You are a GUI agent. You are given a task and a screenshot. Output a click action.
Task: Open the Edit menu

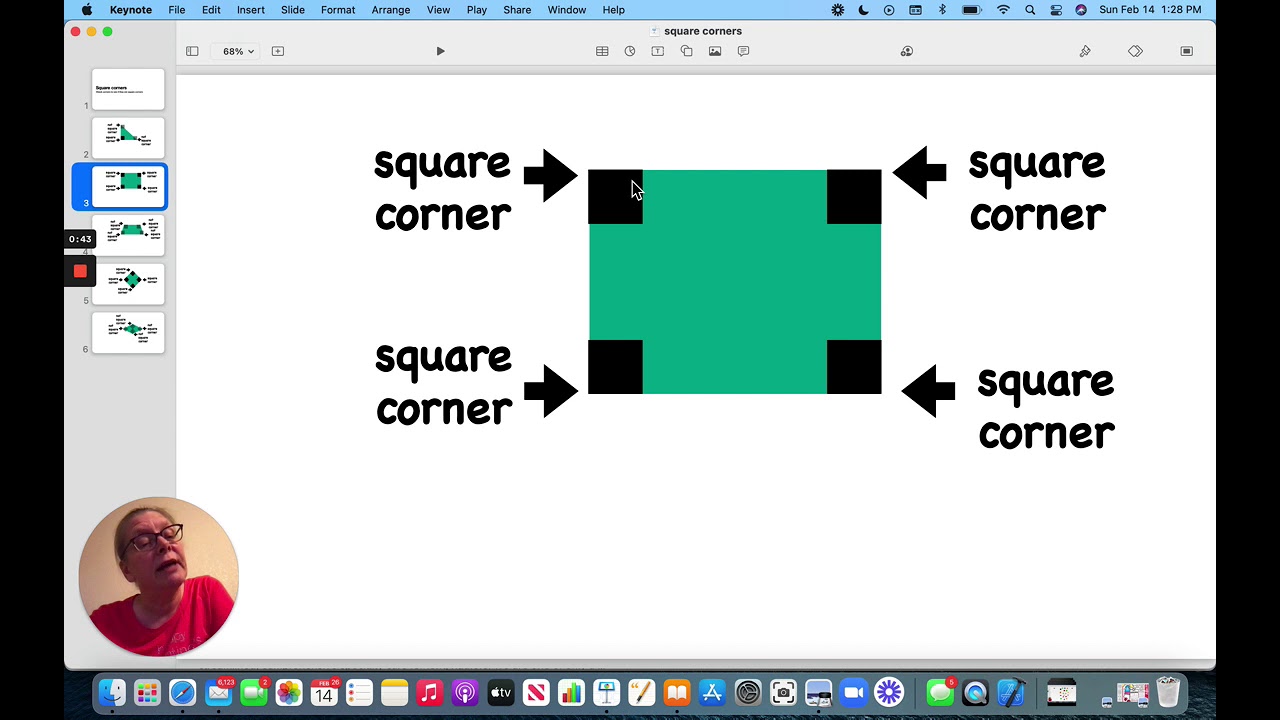click(211, 10)
